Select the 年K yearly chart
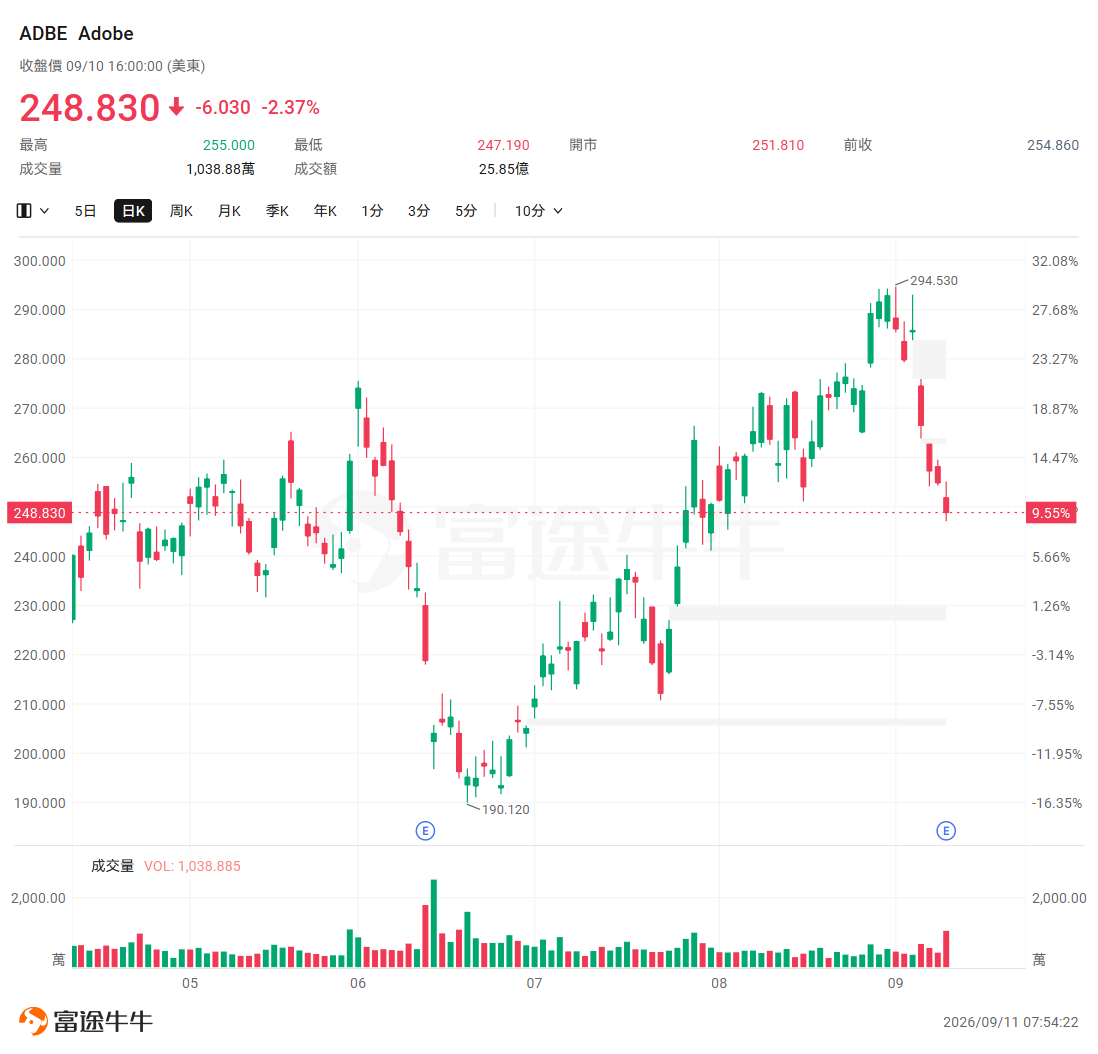 (x=325, y=211)
